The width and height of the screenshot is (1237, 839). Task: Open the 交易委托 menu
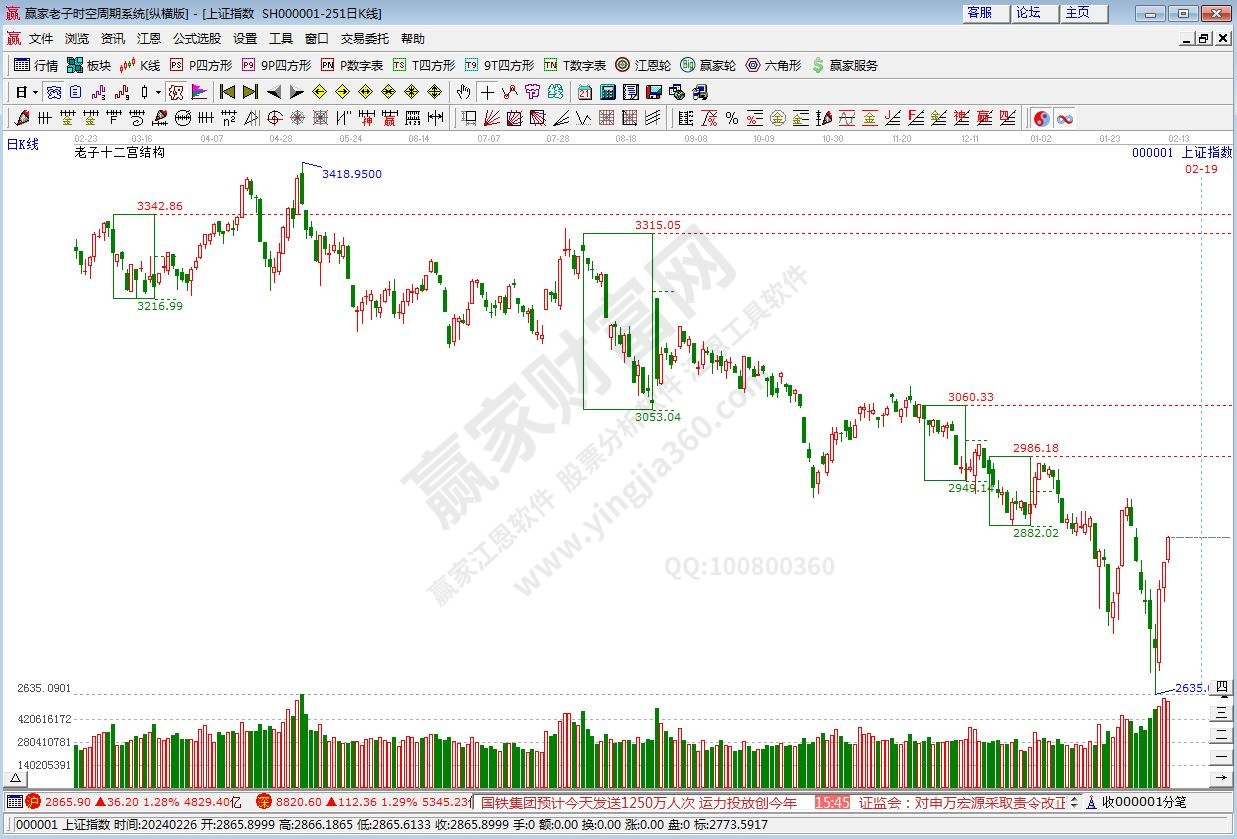pyautogui.click(x=365, y=39)
